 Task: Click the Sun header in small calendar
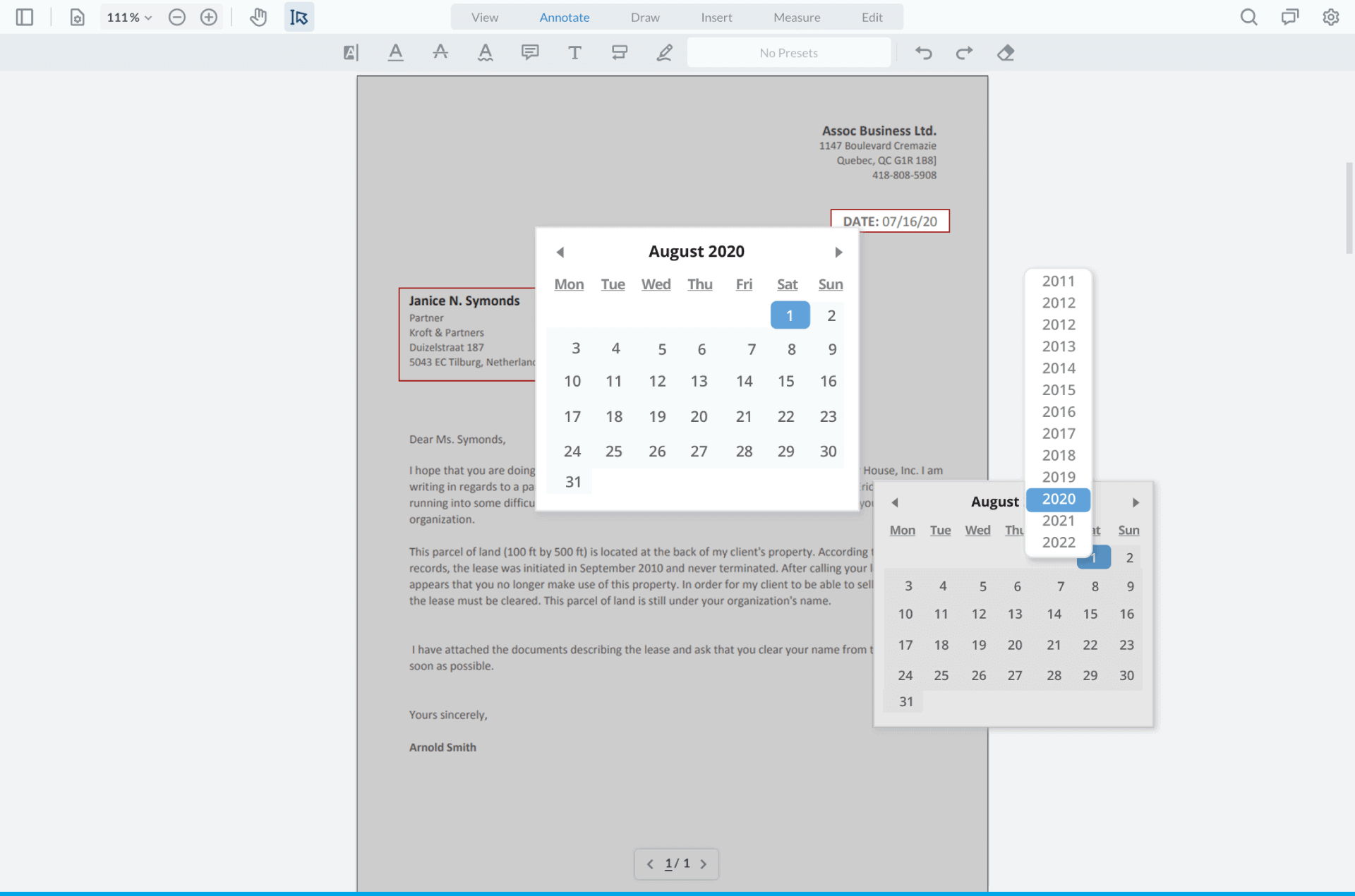click(1128, 531)
